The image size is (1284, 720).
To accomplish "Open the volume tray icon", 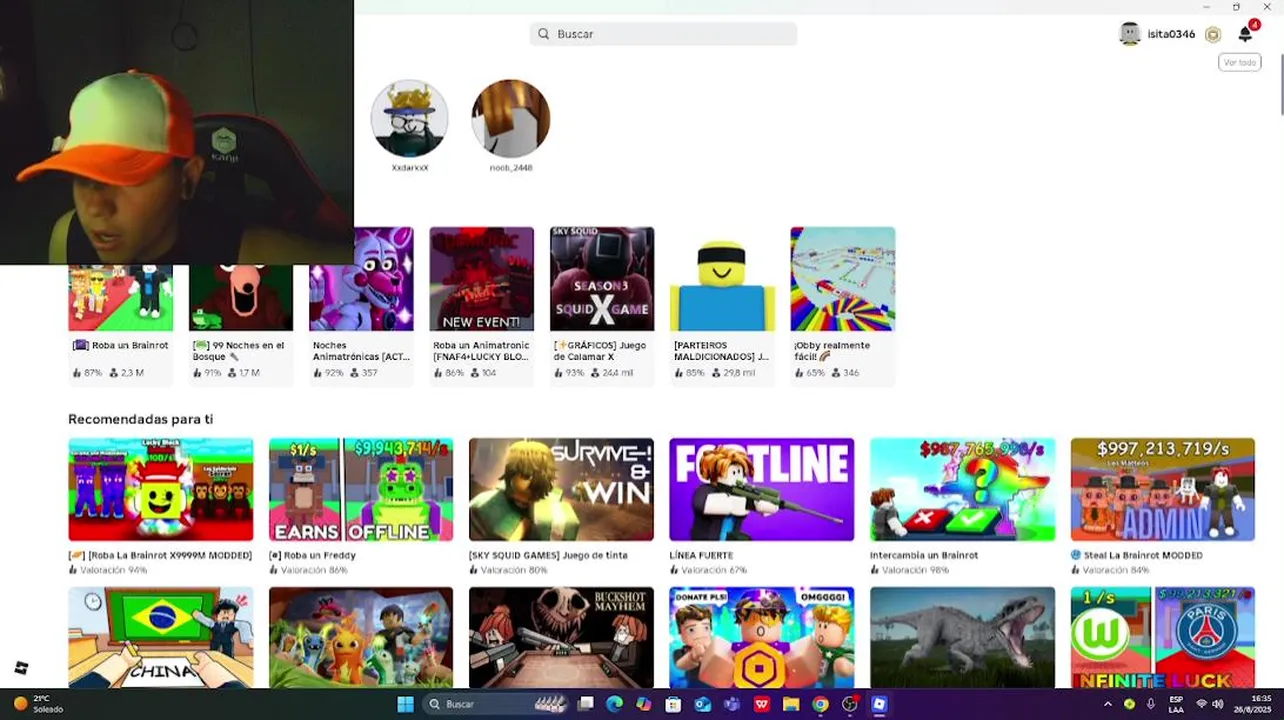I will [1218, 704].
